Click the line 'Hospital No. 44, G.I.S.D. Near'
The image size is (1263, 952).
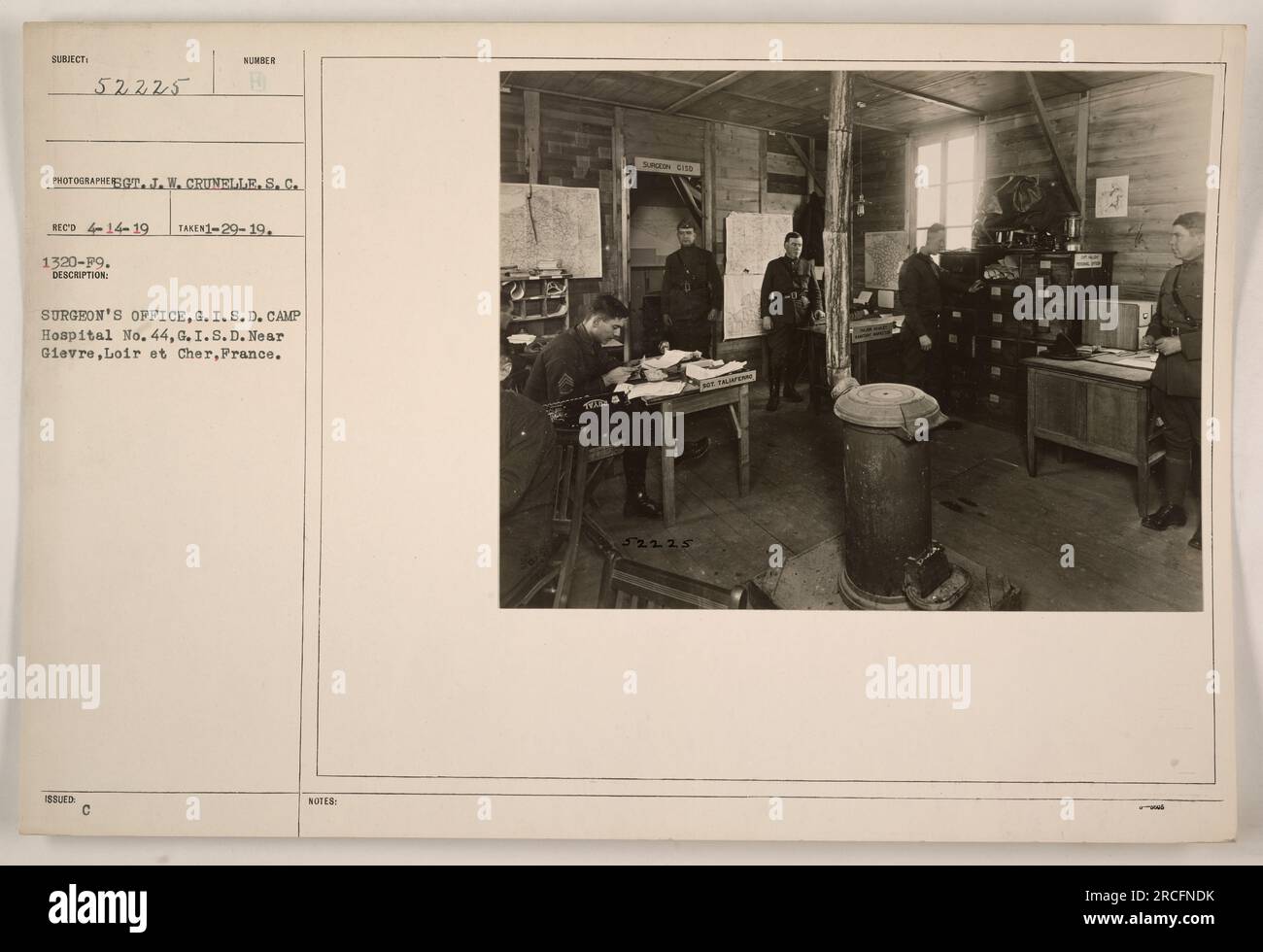161,337
